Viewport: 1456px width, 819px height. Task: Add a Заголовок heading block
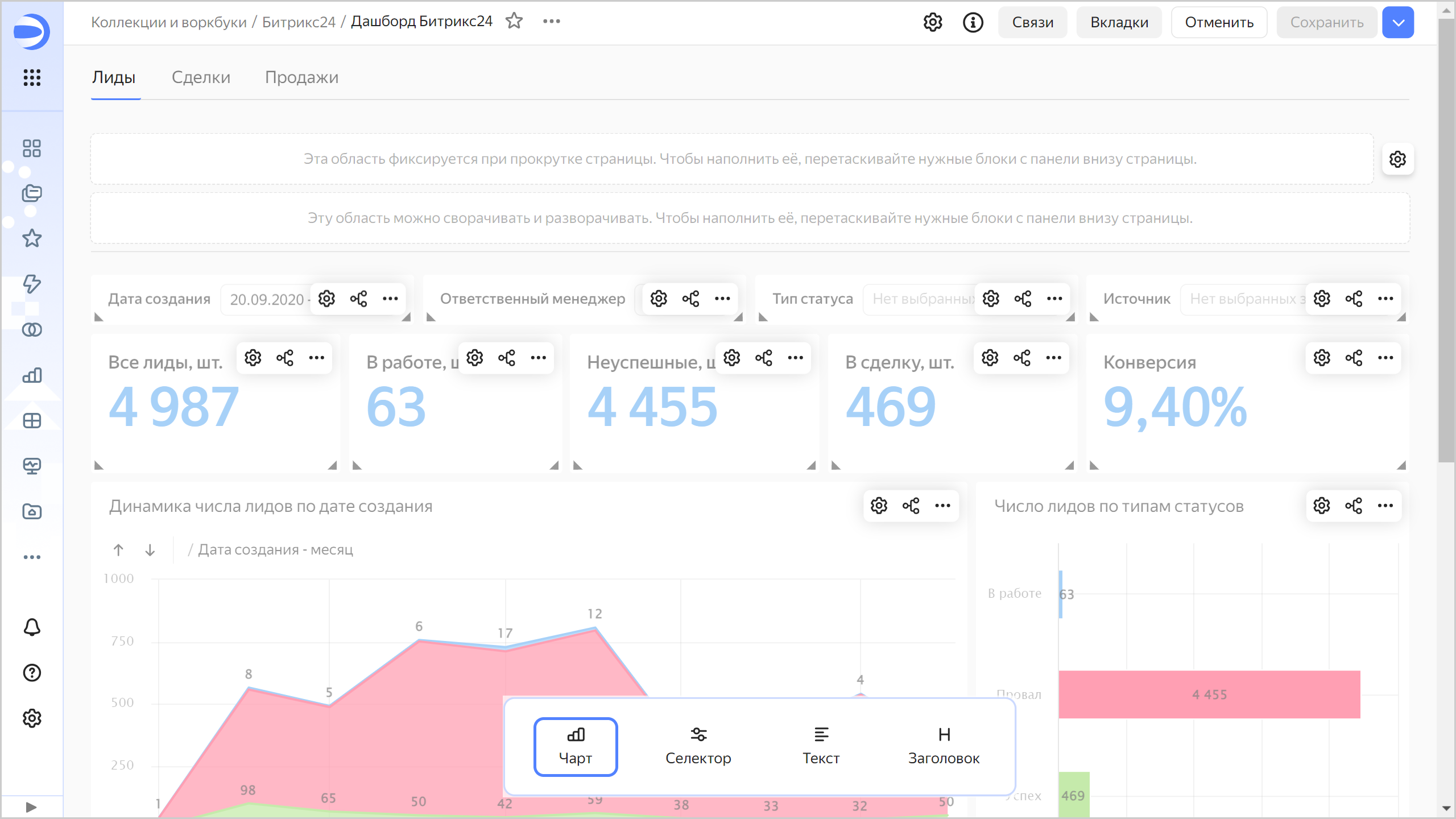click(944, 746)
